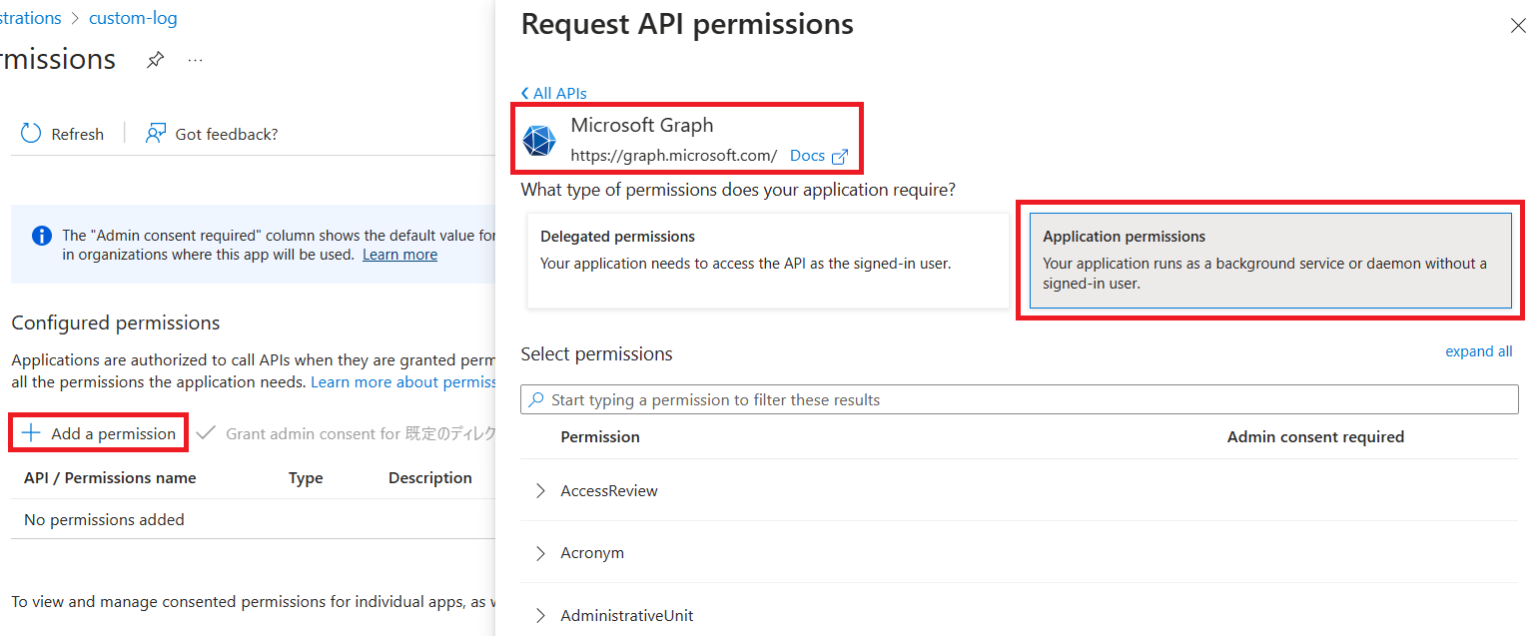Sort by the Admin consent required column header
This screenshot has width=1536, height=636.
point(1315,437)
